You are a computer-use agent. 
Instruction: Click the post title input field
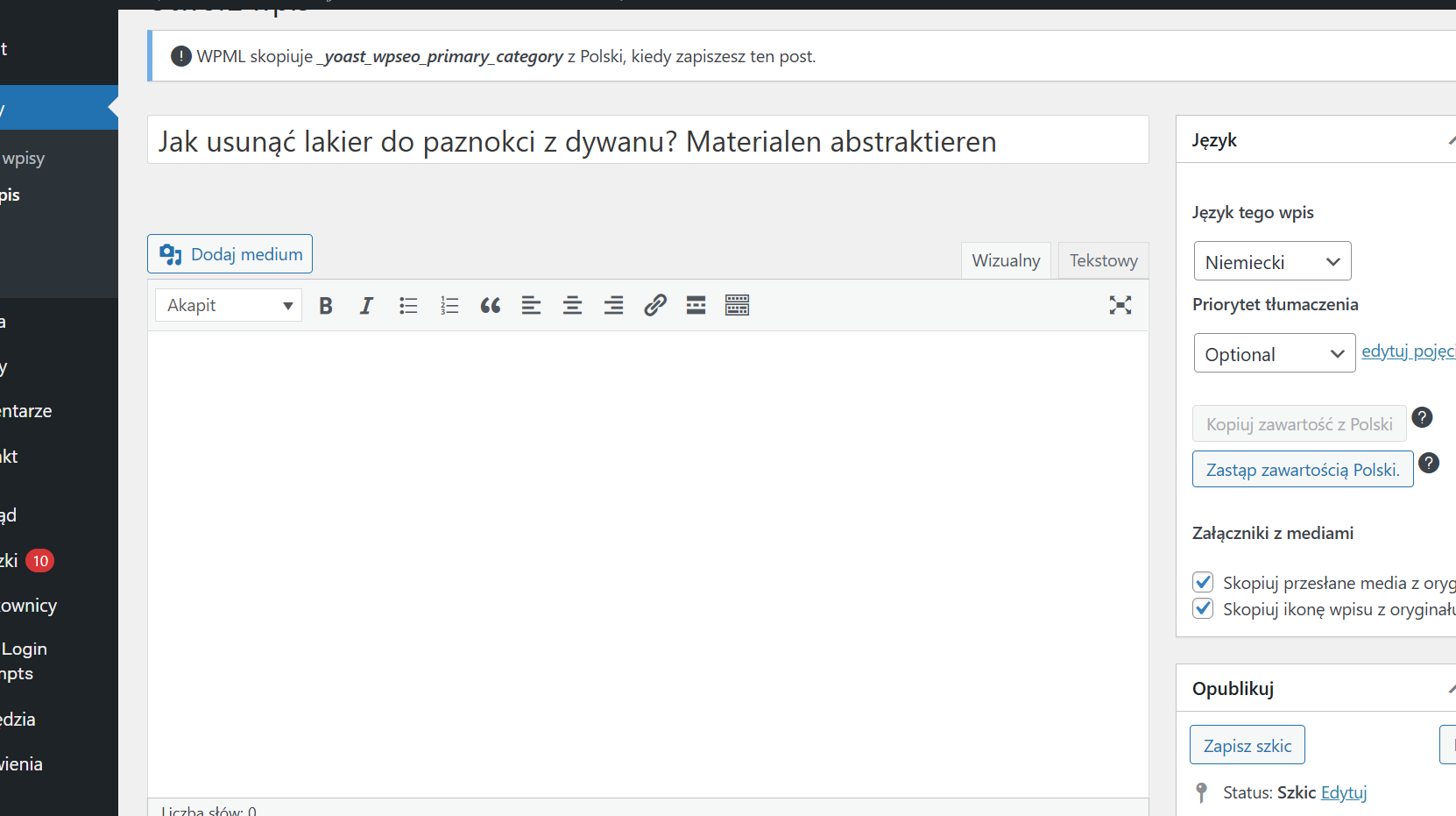click(x=647, y=141)
